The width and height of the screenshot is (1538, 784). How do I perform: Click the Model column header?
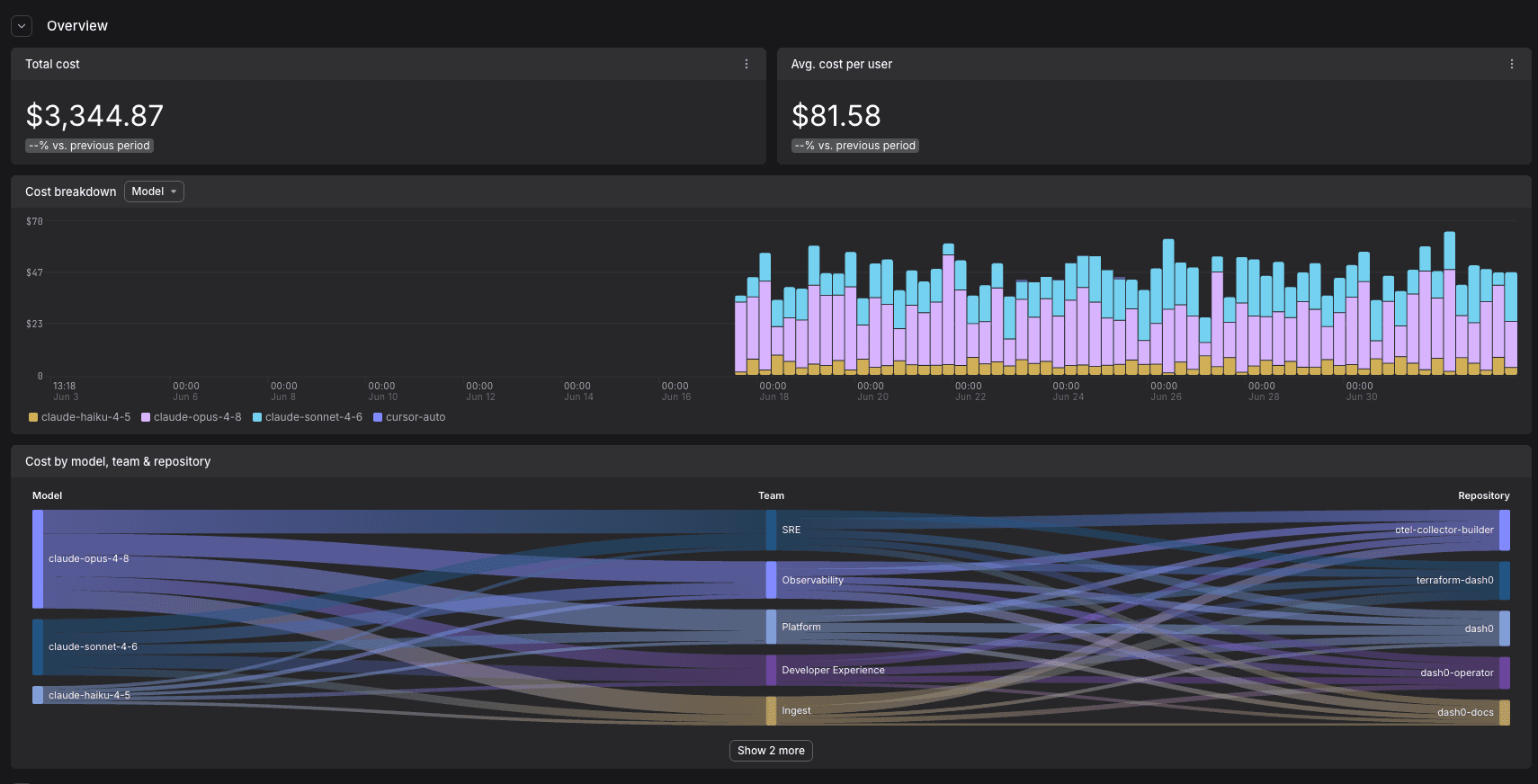(x=48, y=495)
